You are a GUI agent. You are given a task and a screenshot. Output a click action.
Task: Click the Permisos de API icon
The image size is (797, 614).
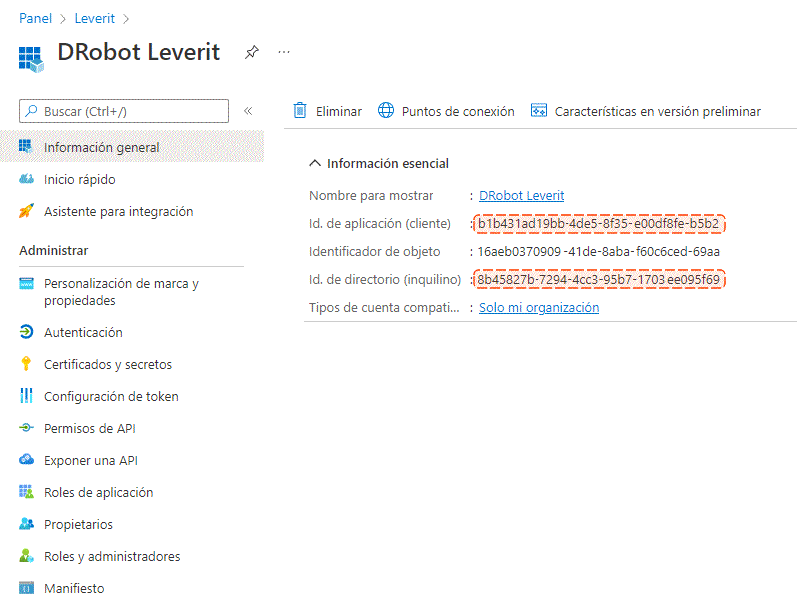(26, 428)
